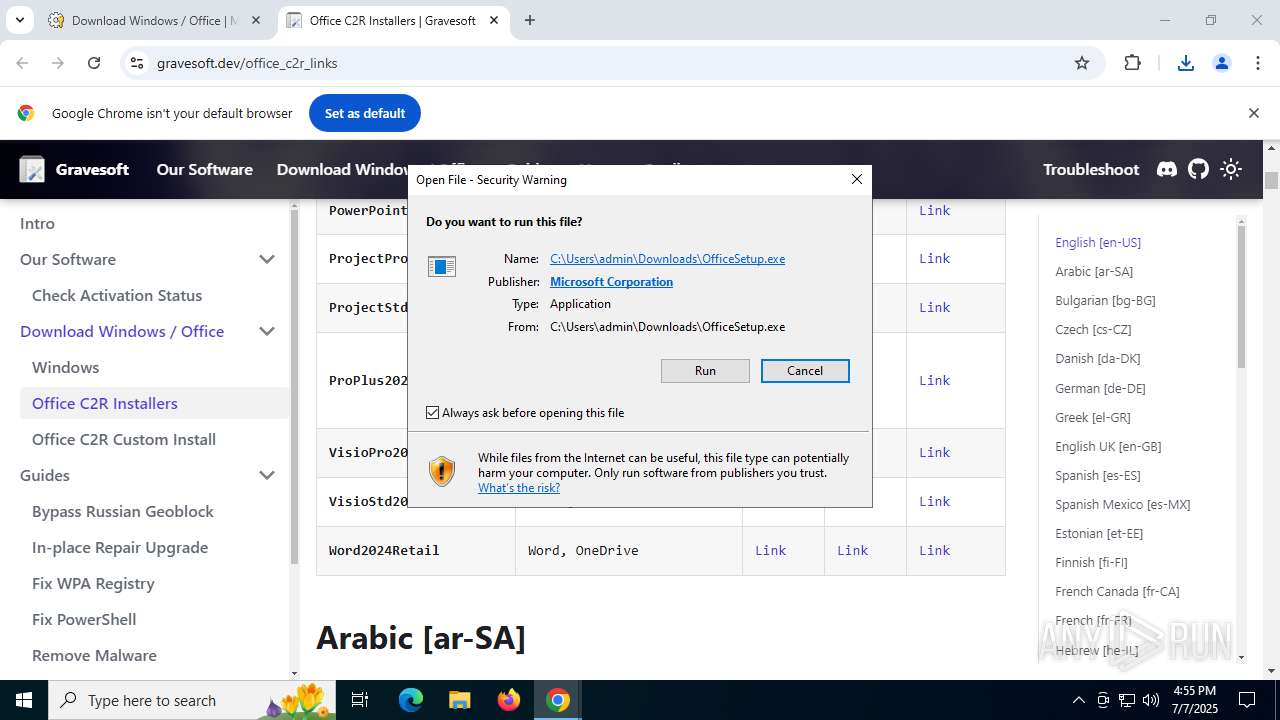Dismiss the default browser infobar
1280x720 pixels.
pyautogui.click(x=1253, y=113)
